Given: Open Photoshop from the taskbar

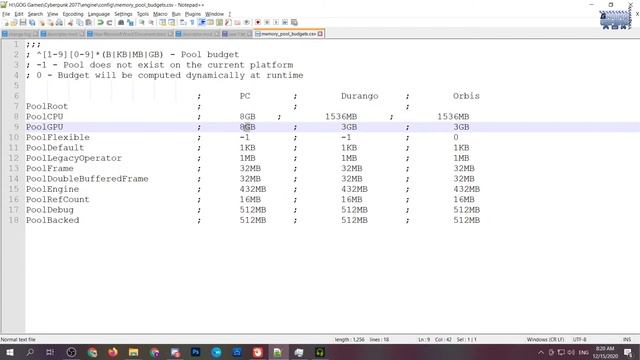Looking at the screenshot, I should [x=196, y=352].
